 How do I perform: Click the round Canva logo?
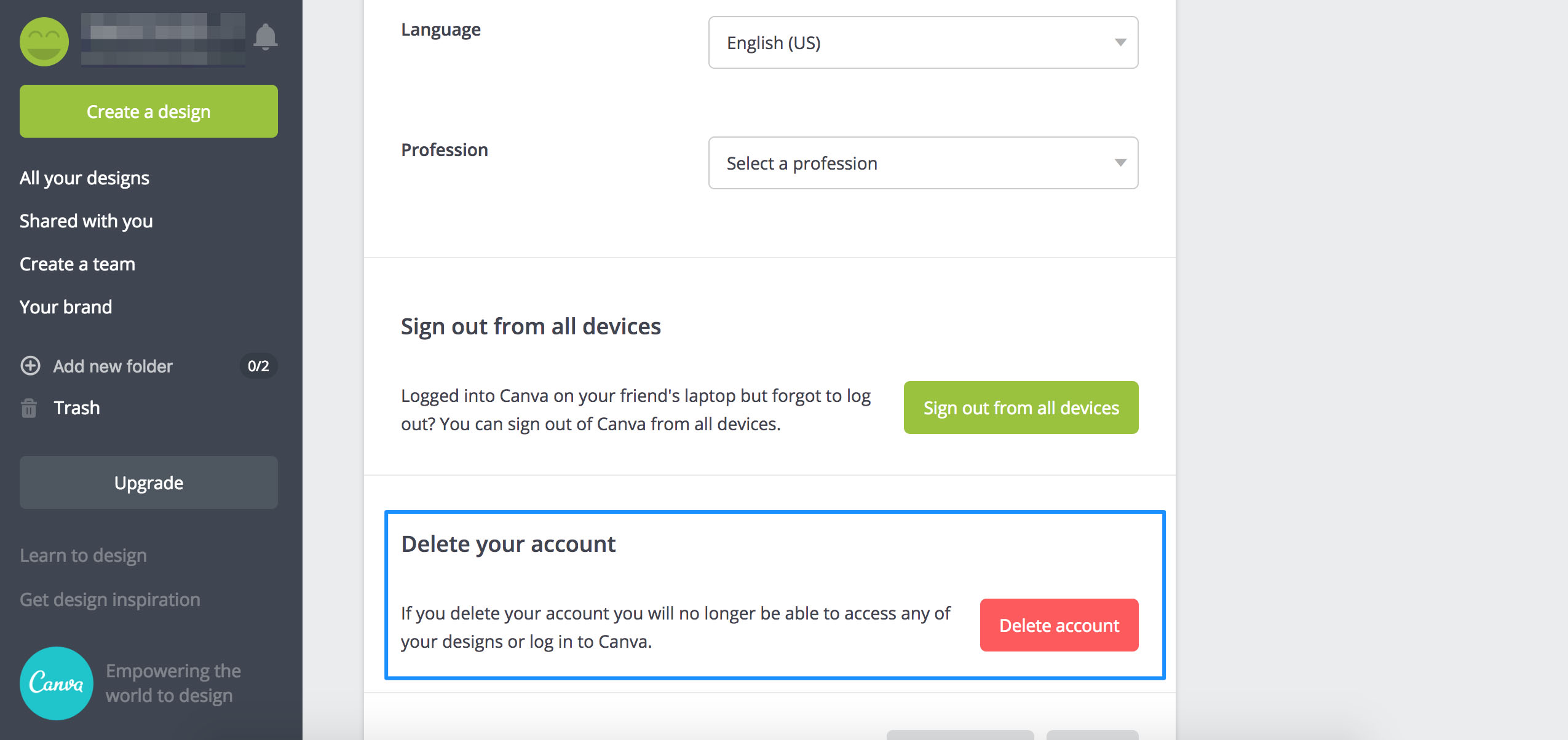coord(57,683)
